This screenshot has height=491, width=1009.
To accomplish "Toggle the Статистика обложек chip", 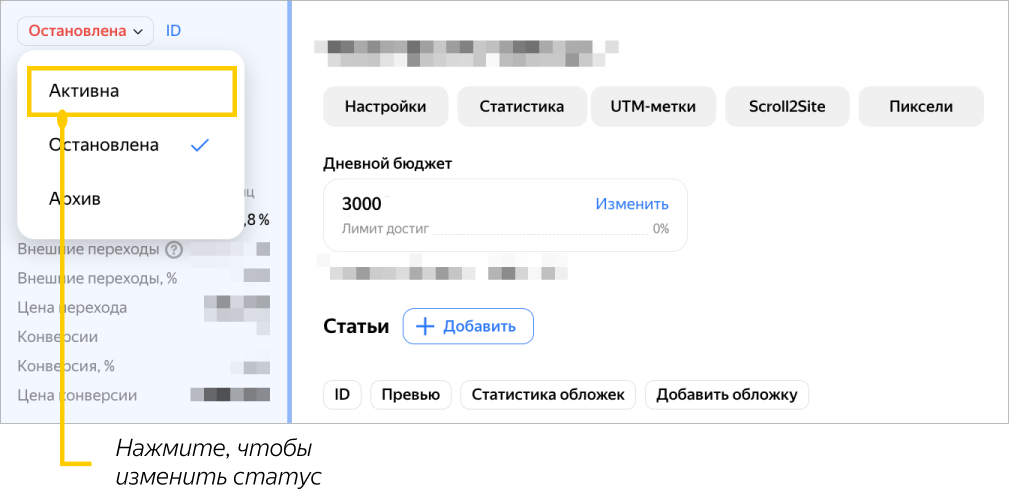I will click(x=548, y=395).
